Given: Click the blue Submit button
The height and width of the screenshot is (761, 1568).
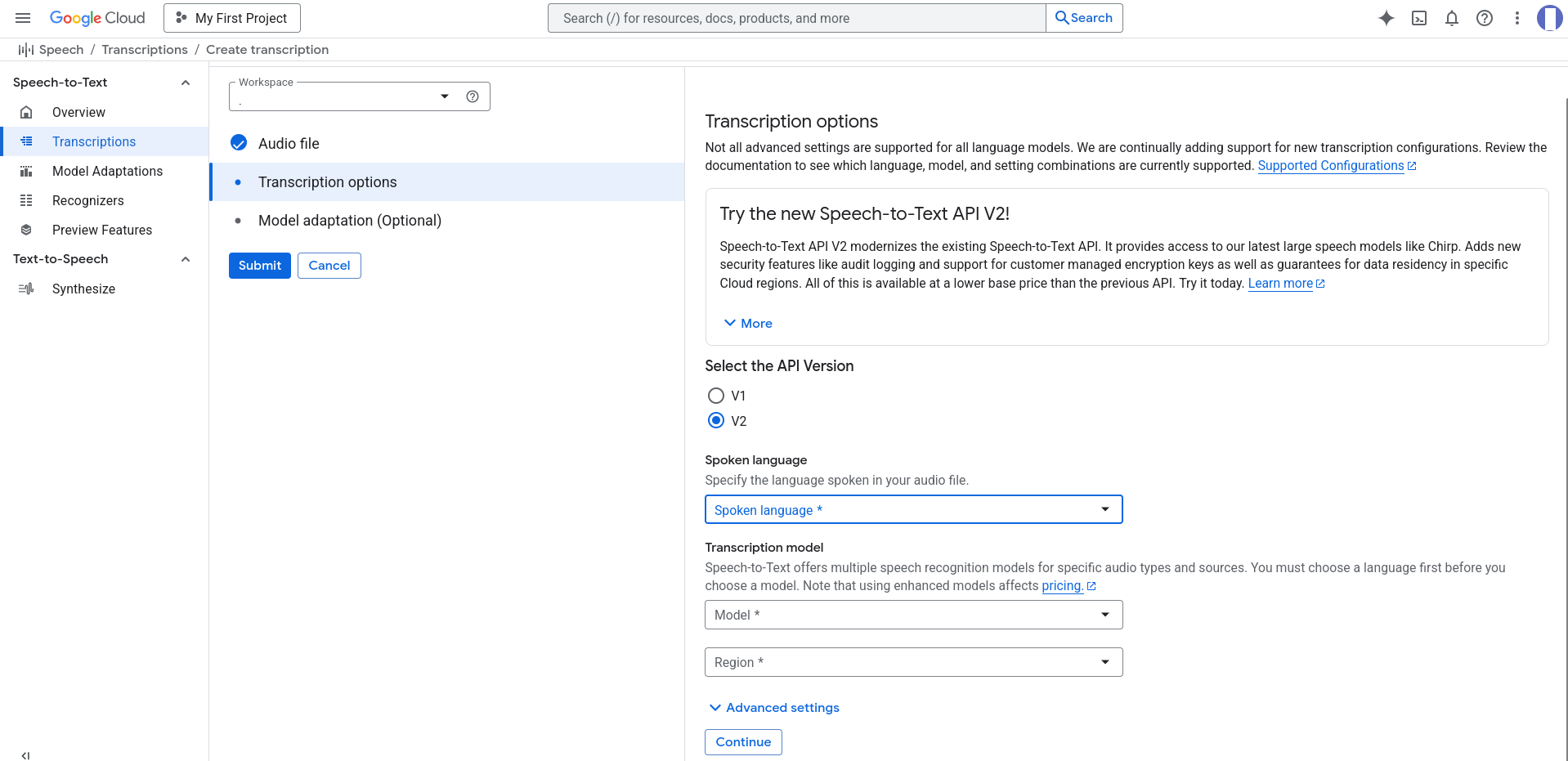Looking at the screenshot, I should click(x=259, y=266).
